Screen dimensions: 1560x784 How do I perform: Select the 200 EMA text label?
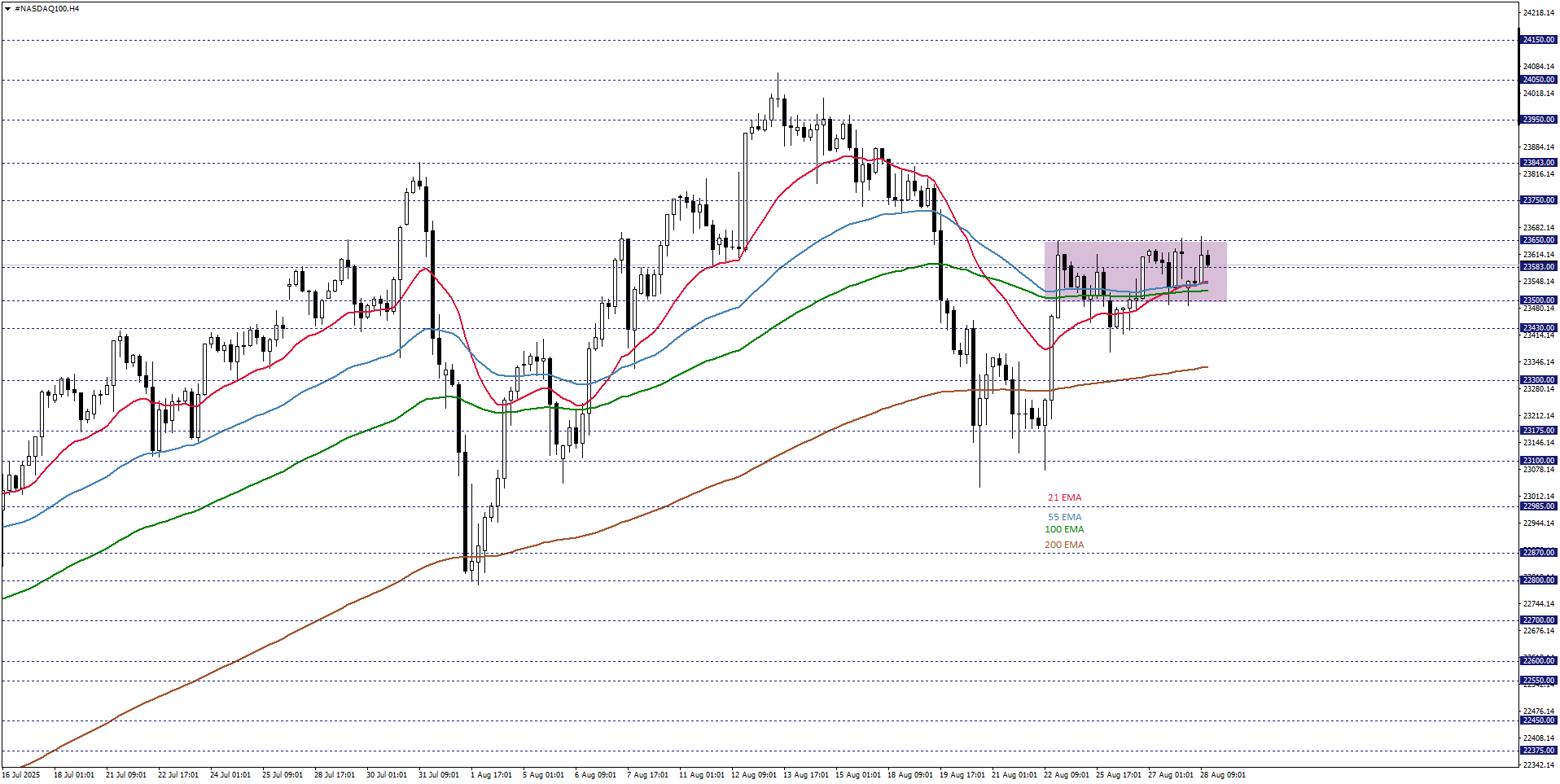coord(1064,545)
